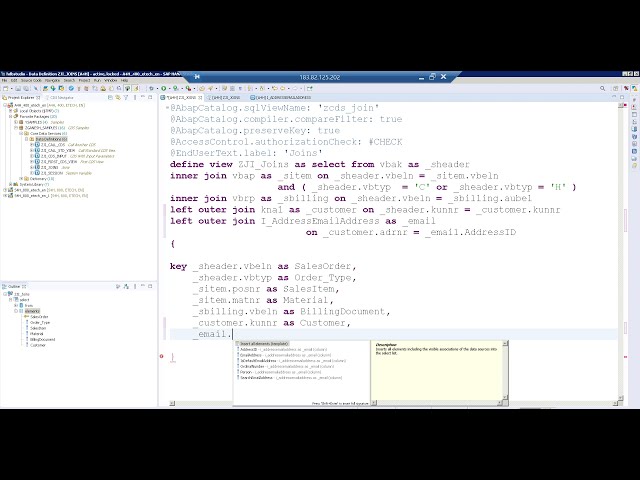
Task: Click the green Run toolbar icon
Action: tap(164, 89)
